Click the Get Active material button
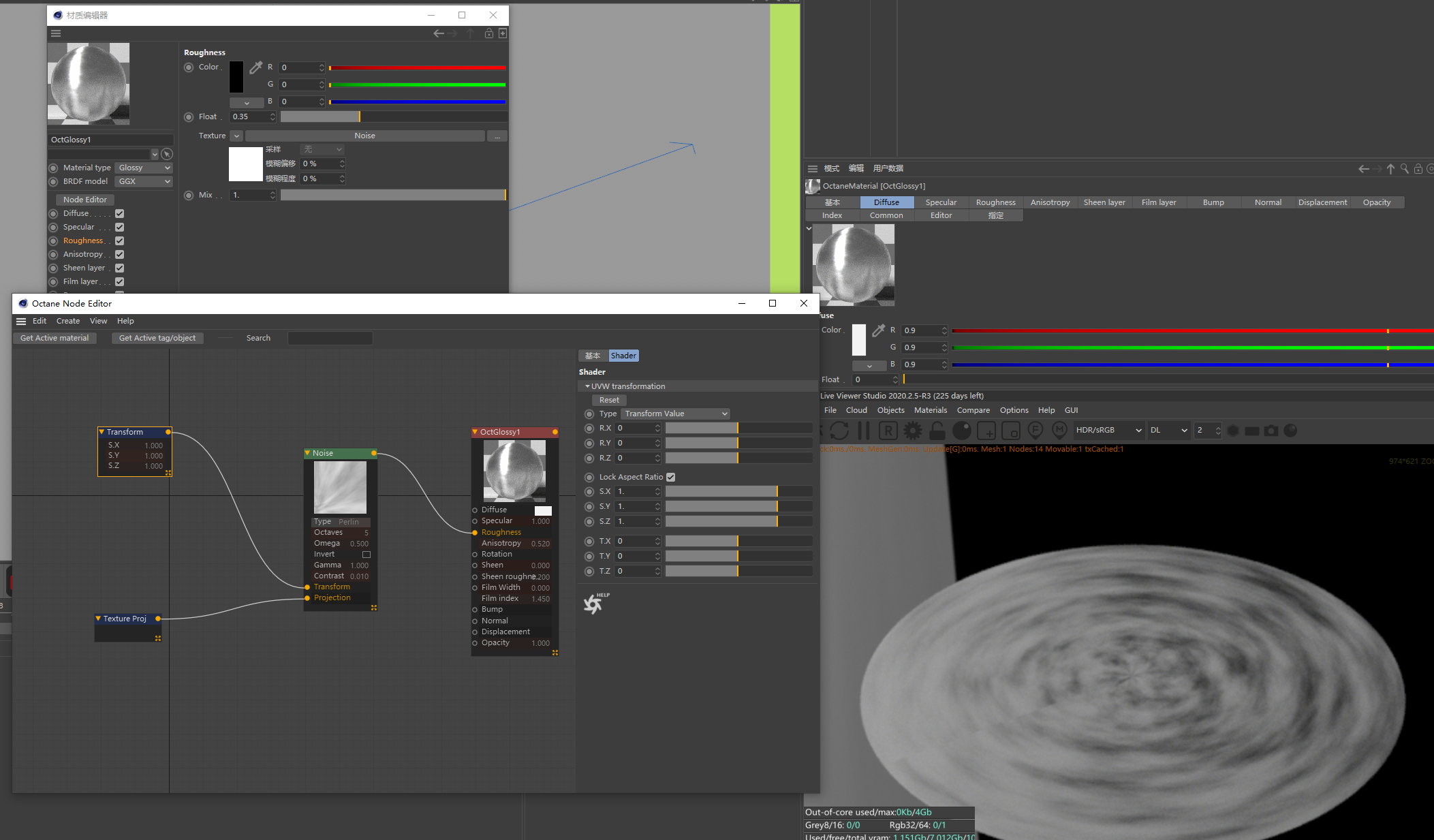 click(x=54, y=337)
